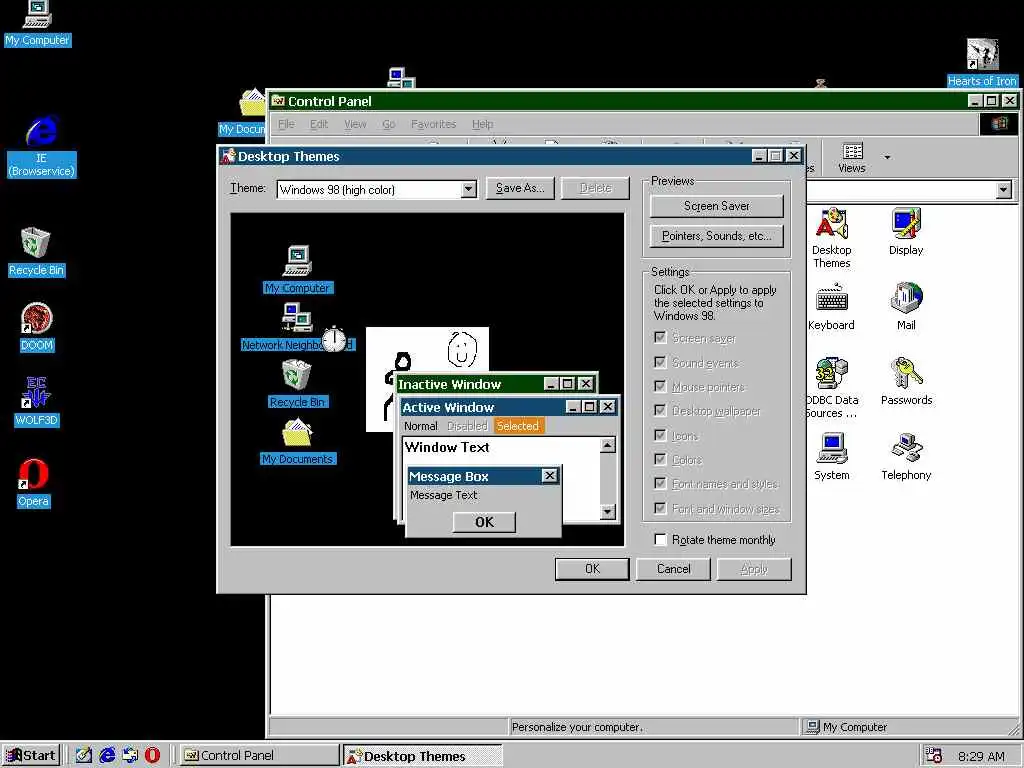Screen dimensions: 1024x768
Task: Open Go menu in Control Panel
Action: (389, 124)
